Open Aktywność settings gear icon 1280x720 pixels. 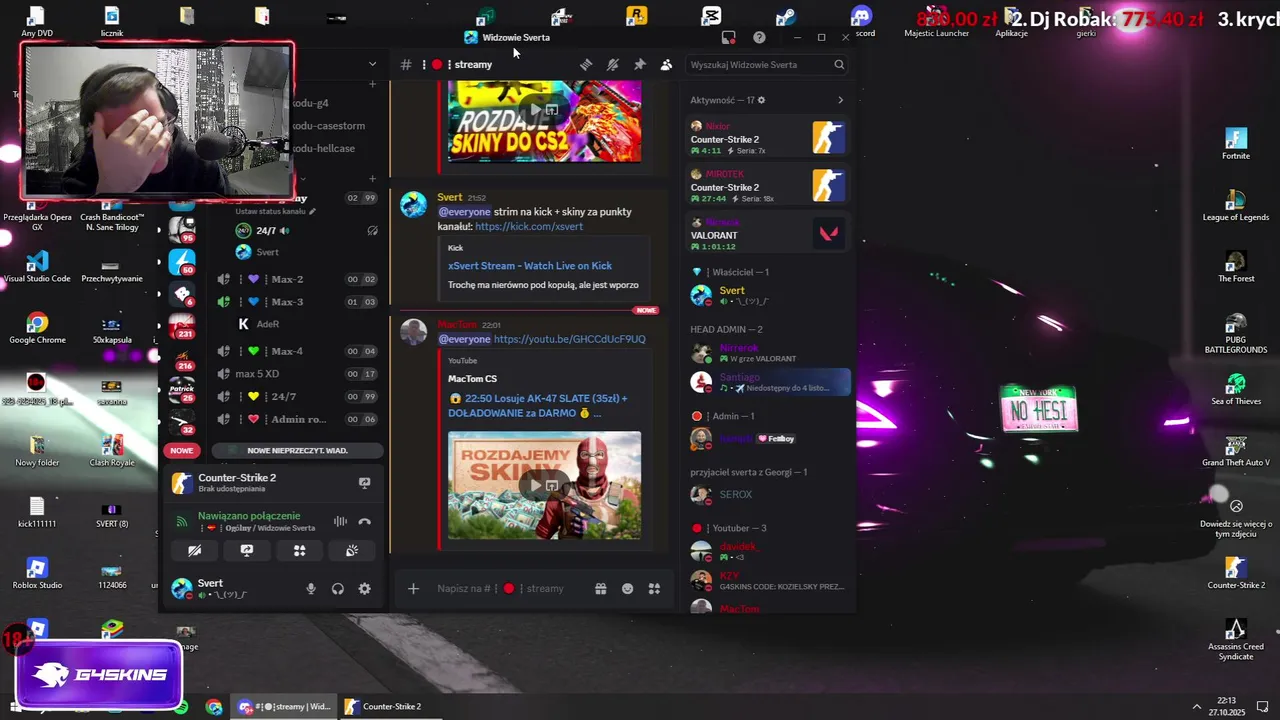(x=761, y=100)
